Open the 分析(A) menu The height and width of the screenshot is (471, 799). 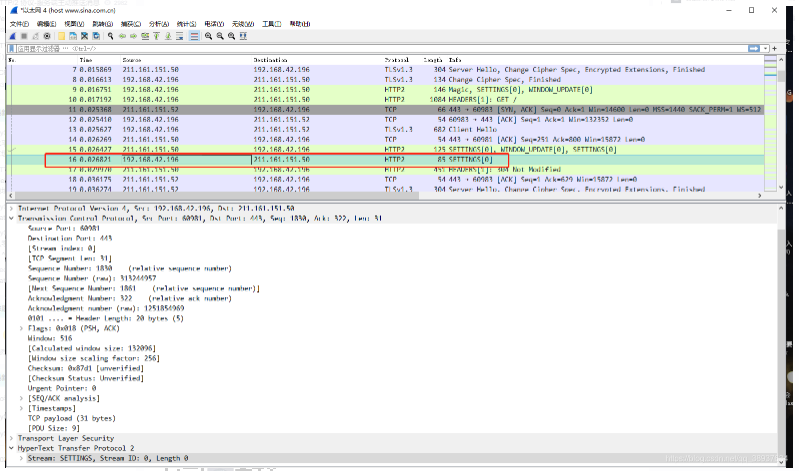click(158, 24)
